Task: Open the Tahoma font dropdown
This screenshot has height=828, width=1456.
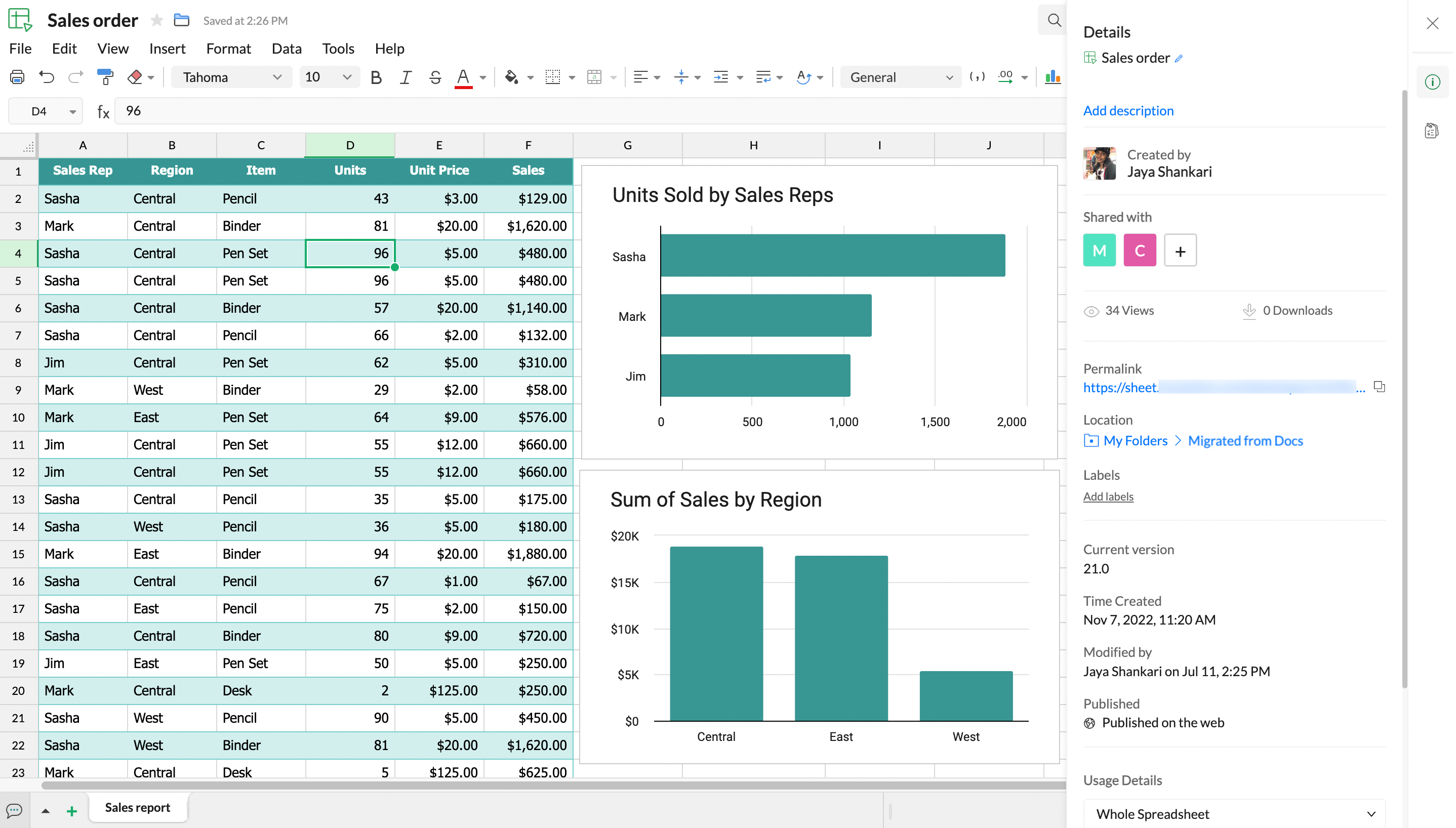Action: pyautogui.click(x=231, y=77)
